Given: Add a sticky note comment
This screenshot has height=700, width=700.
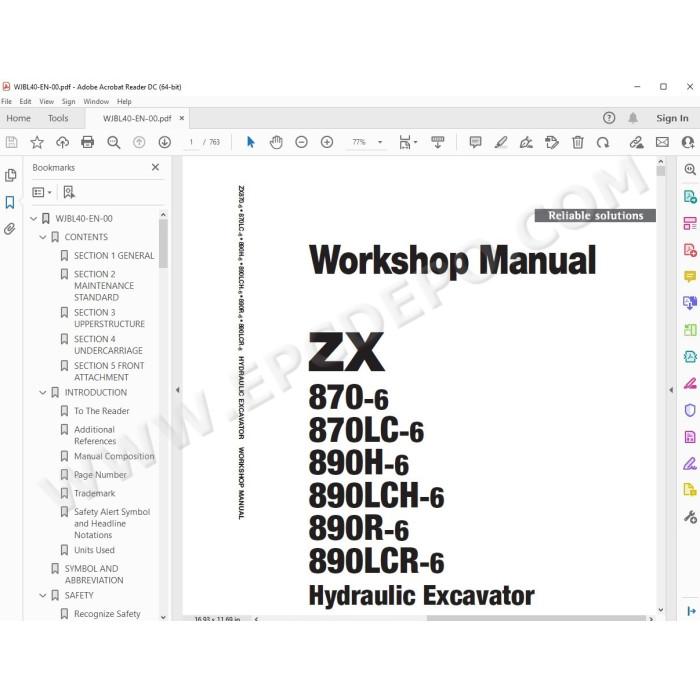Looking at the screenshot, I should pos(475,142).
